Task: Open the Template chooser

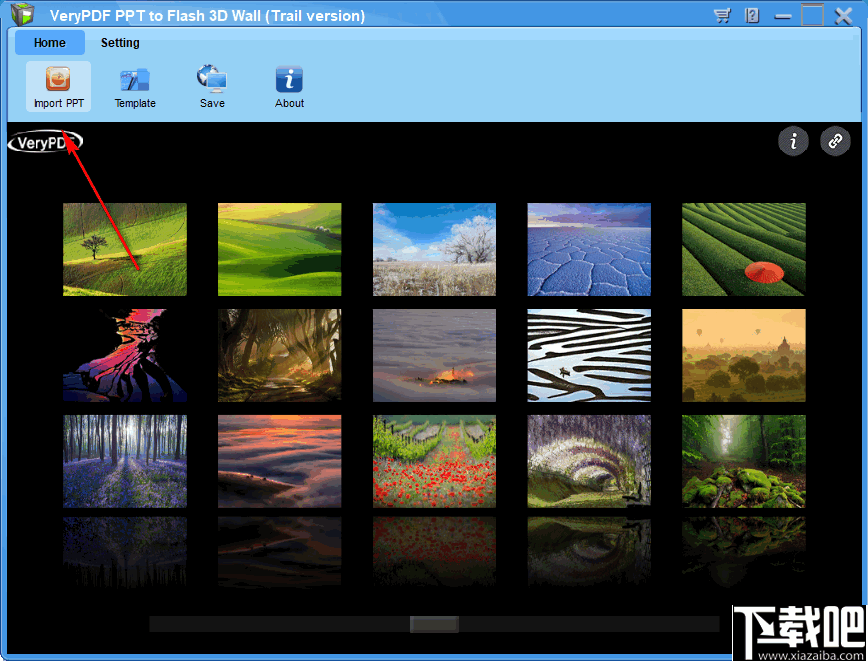Action: (x=134, y=86)
